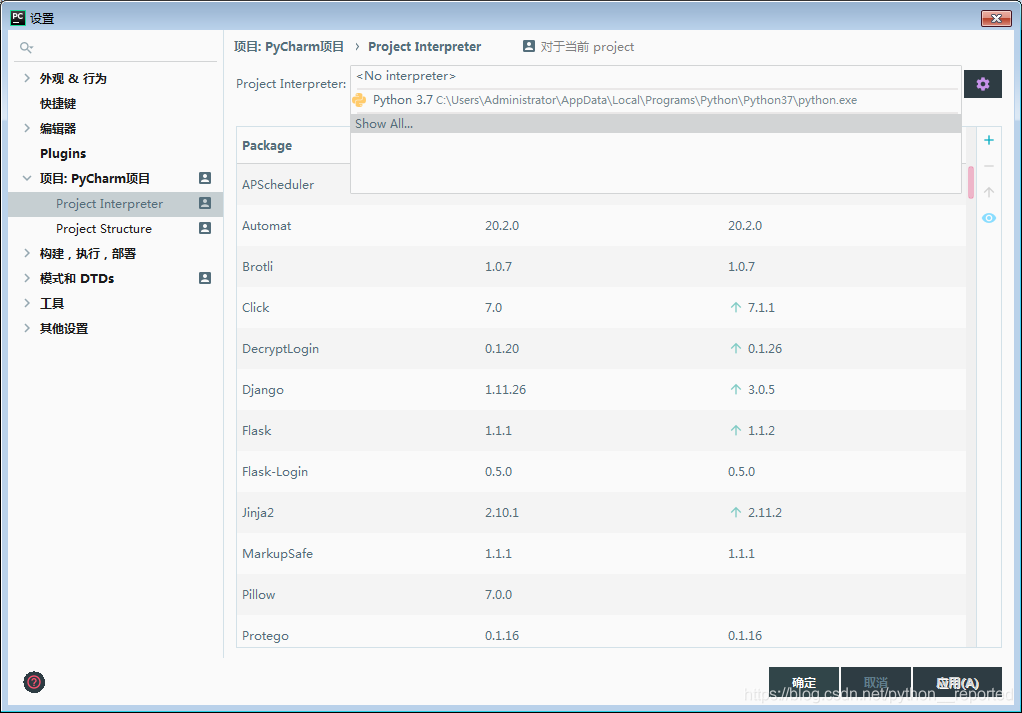Select Show All... in interpreter dropdown

[x=656, y=124]
